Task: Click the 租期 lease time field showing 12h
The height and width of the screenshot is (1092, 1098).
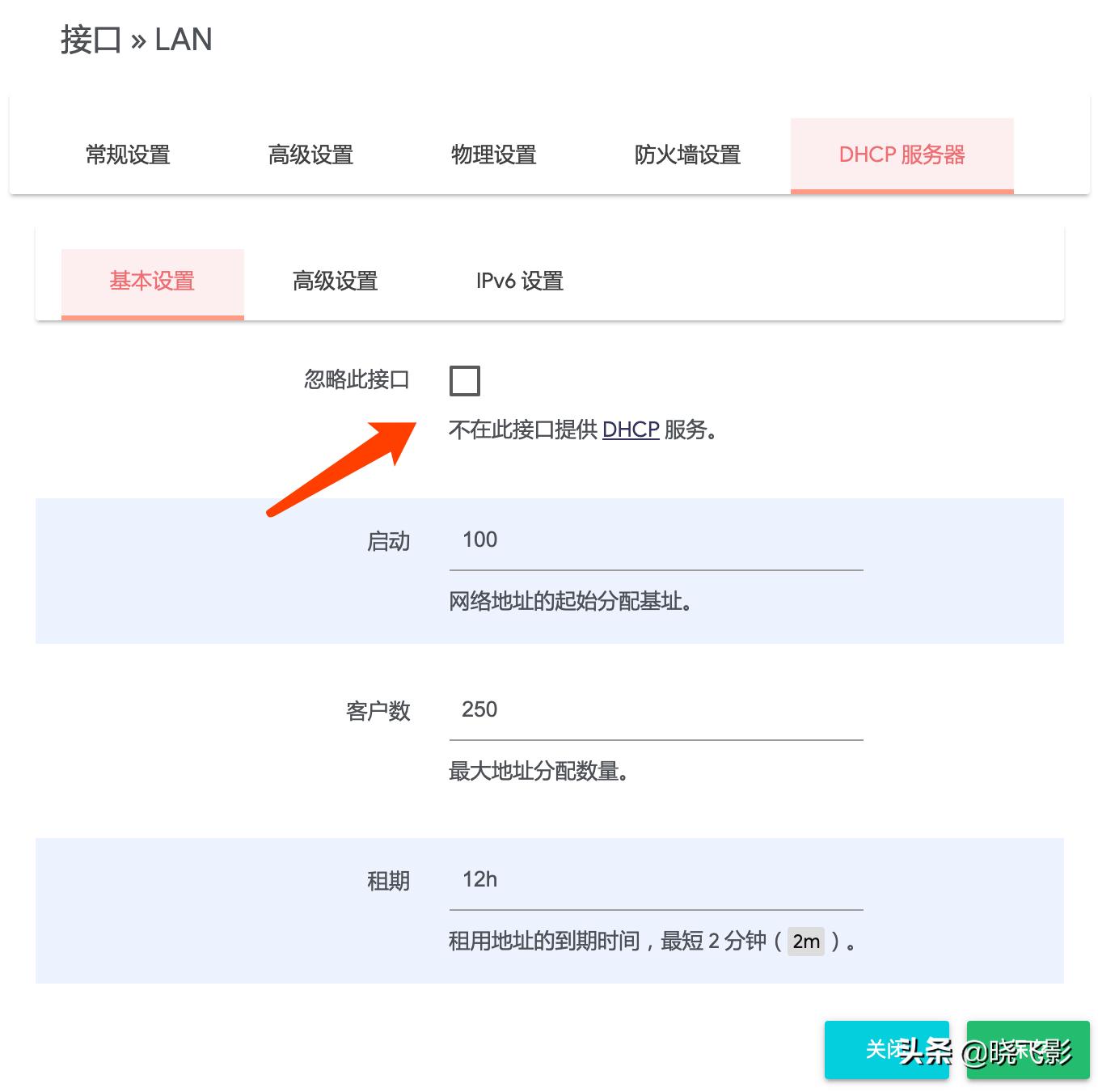Action: [x=655, y=879]
